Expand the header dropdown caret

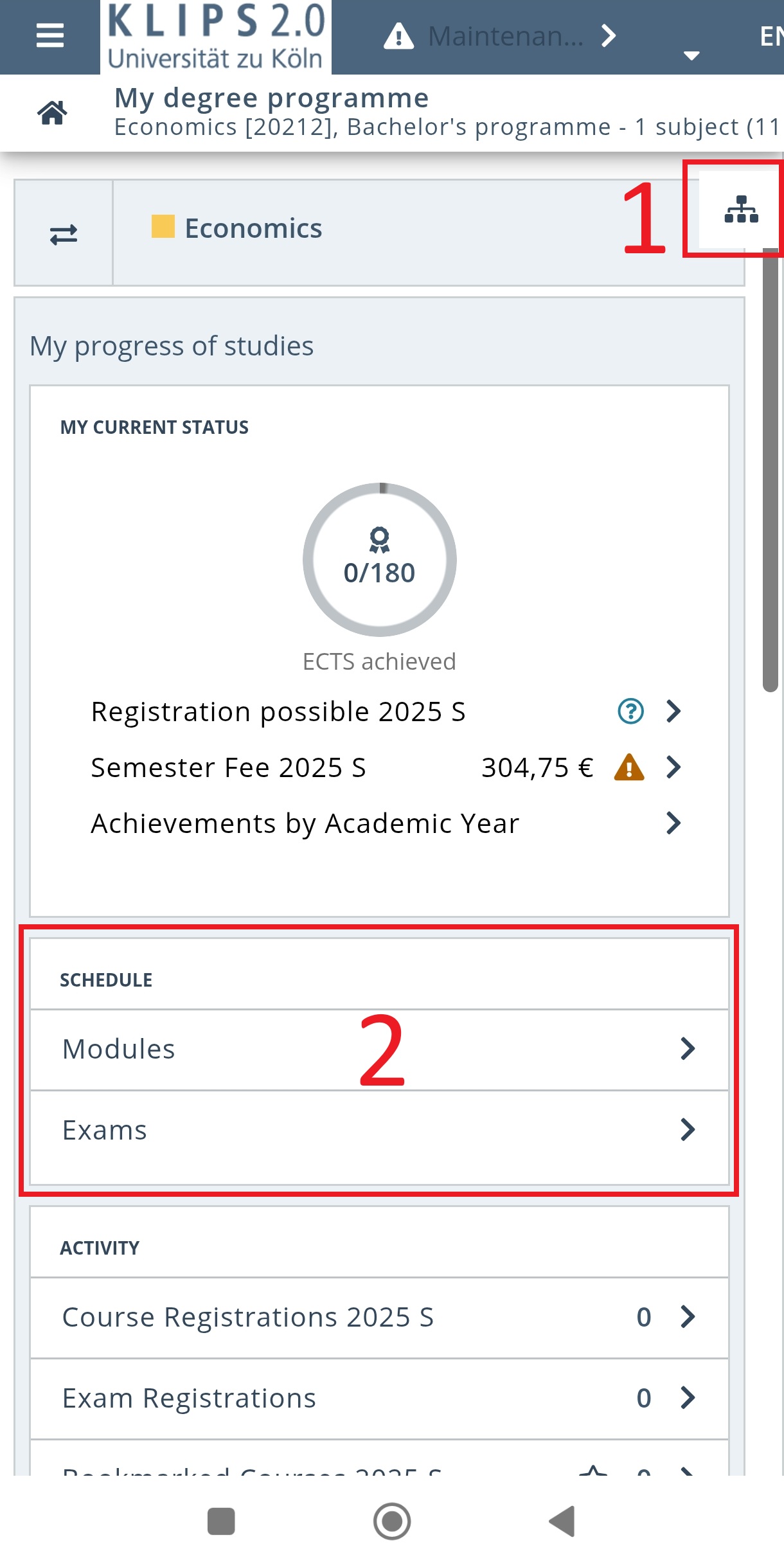[x=691, y=55]
